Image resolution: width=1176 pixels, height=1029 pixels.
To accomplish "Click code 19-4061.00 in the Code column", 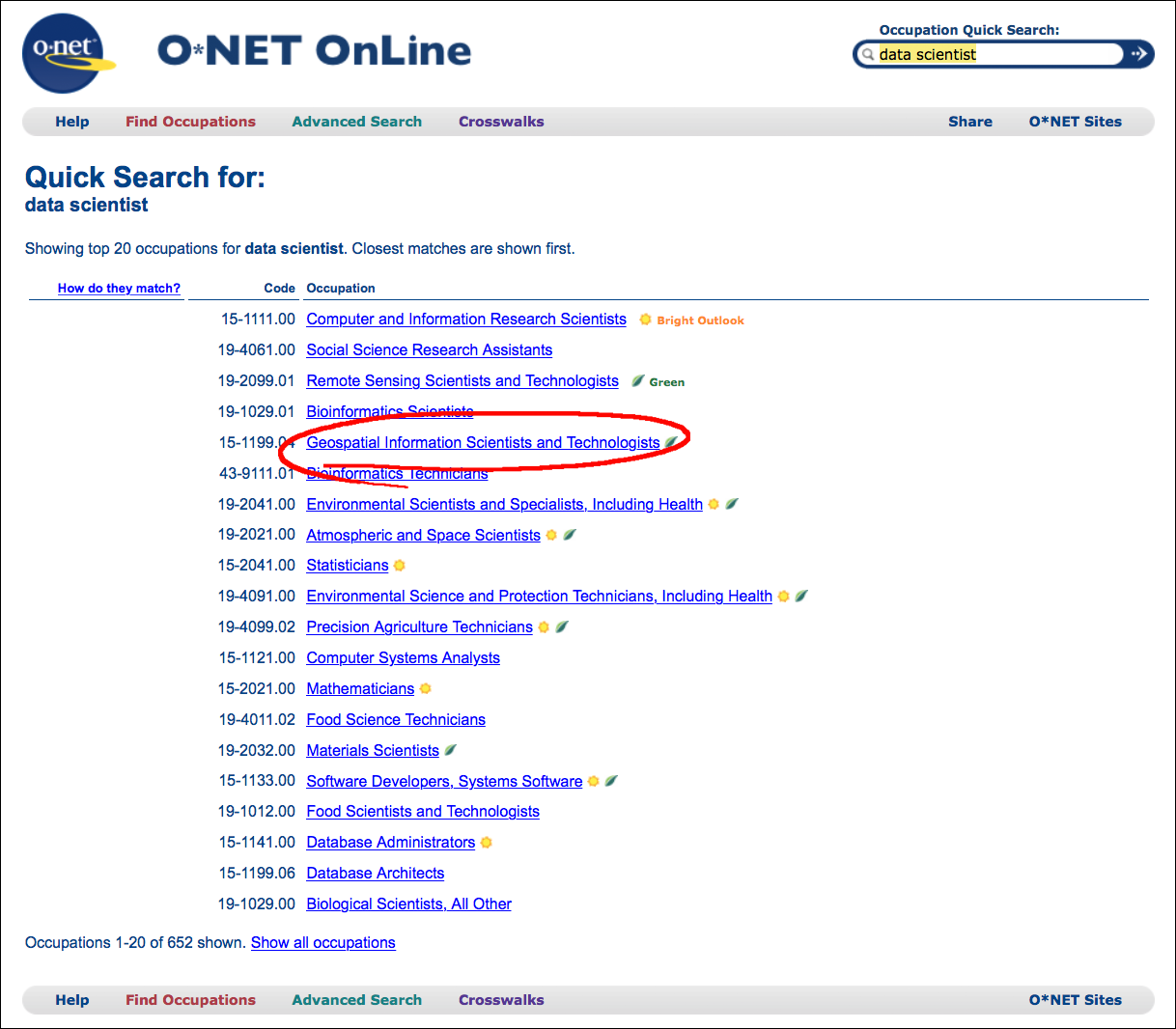I will tap(257, 350).
